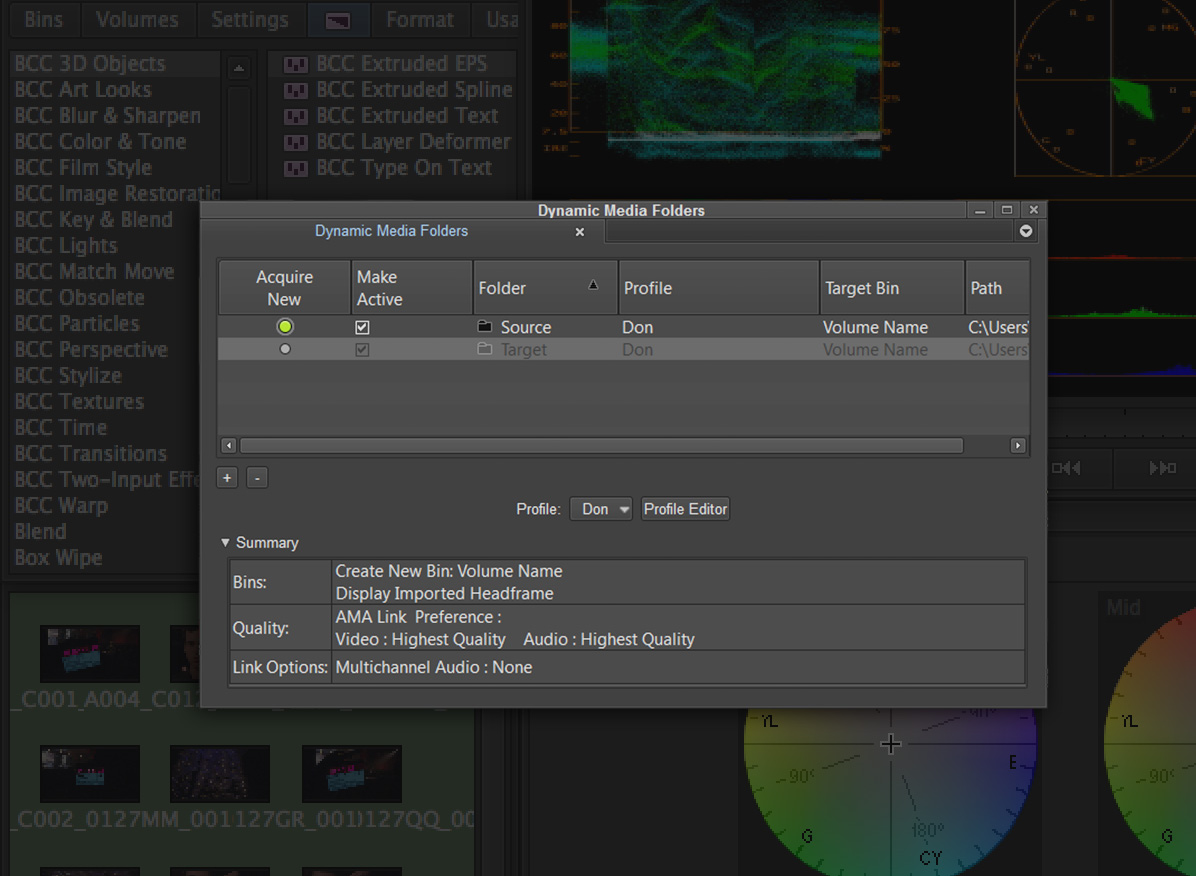Click the Multichannel Audio : None summary line
Image resolution: width=1196 pixels, height=876 pixels.
[x=434, y=667]
